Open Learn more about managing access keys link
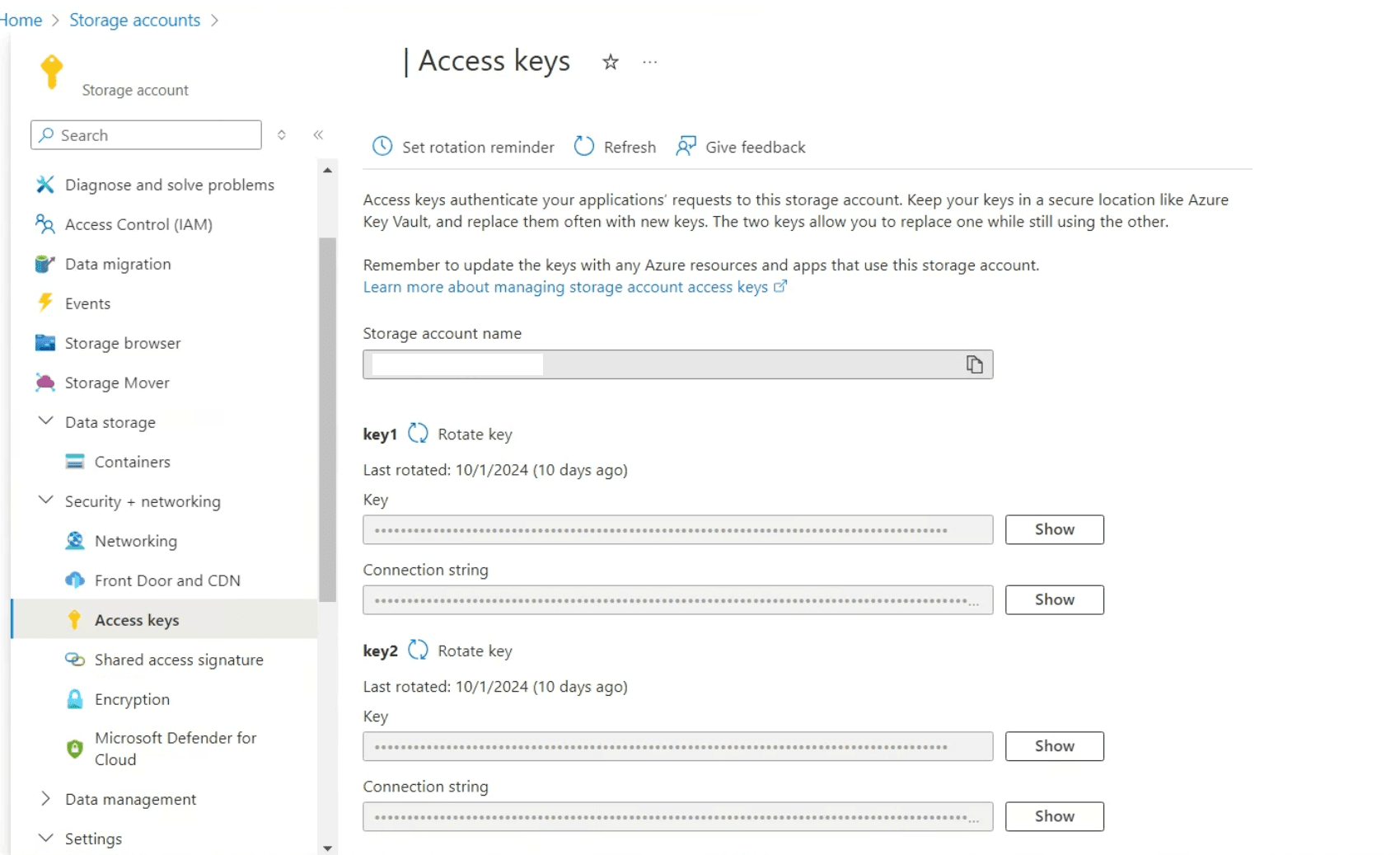This screenshot has height=855, width=1400. pyautogui.click(x=565, y=287)
